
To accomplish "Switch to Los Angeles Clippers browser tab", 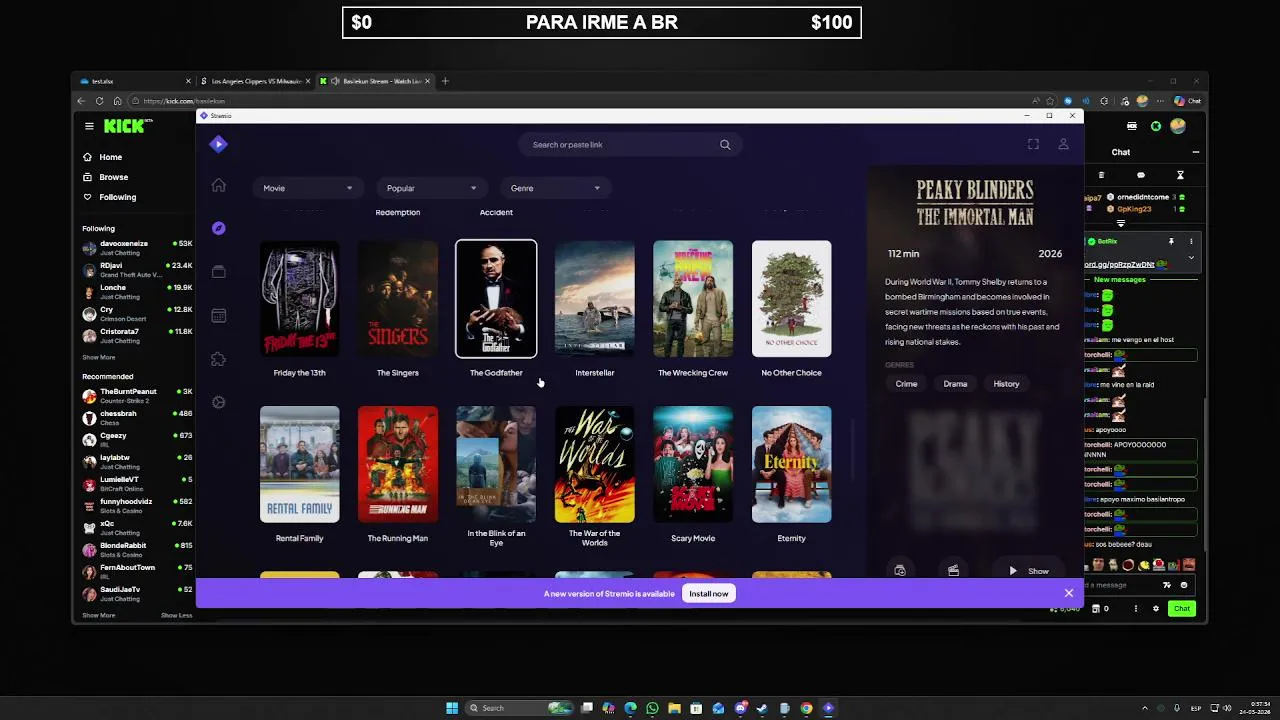I will [255, 81].
